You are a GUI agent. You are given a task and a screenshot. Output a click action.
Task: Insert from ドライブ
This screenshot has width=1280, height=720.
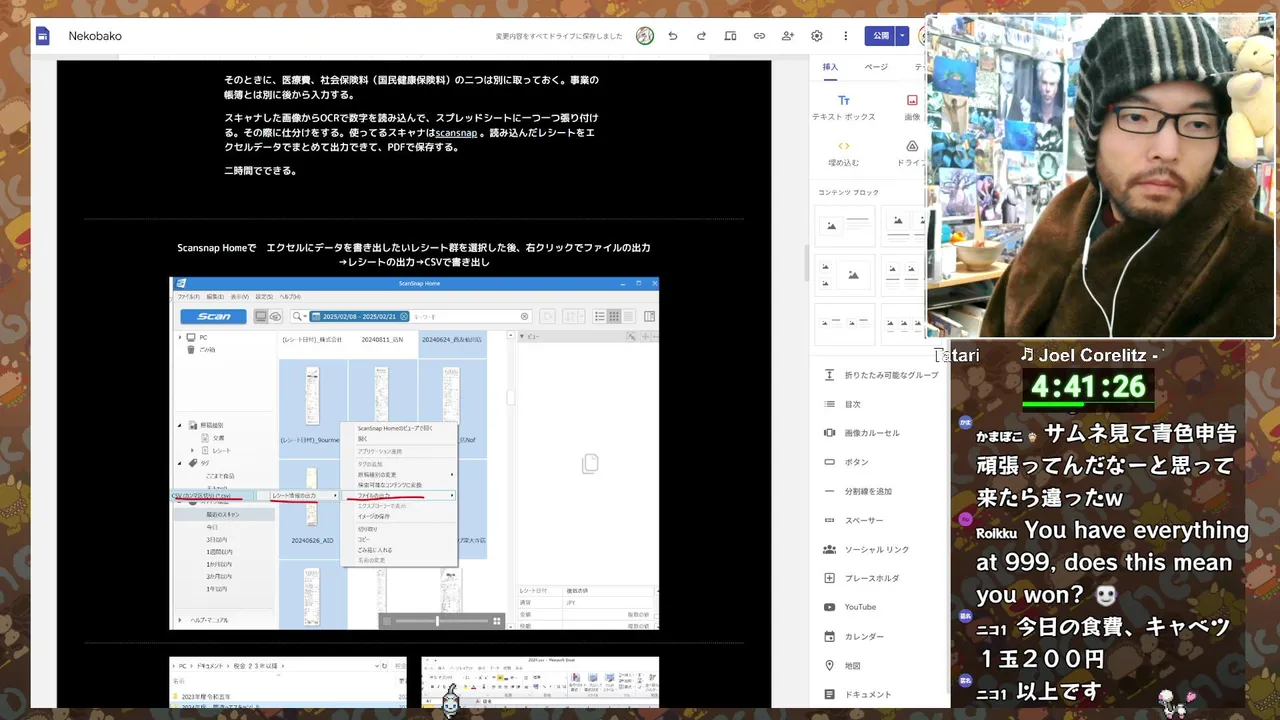[910, 153]
